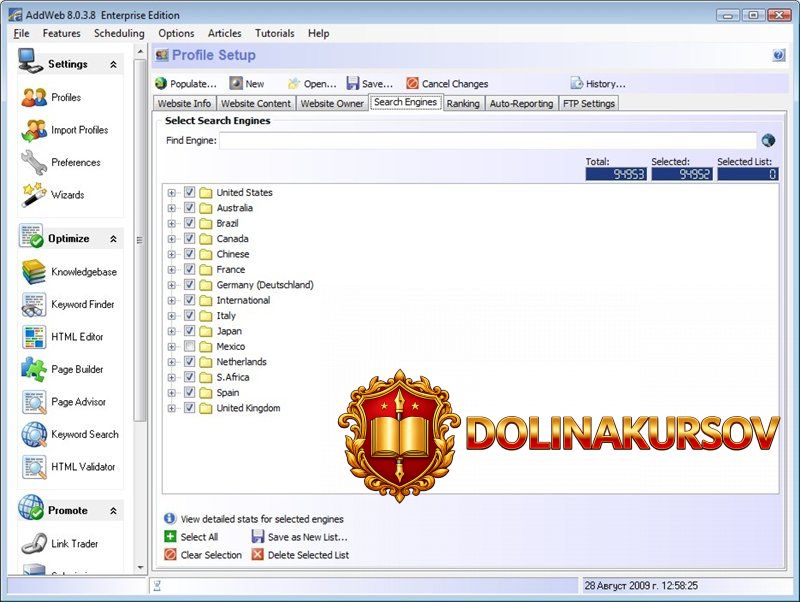
Task: Uncheck the Mexico search engines checkbox
Action: pyautogui.click(x=190, y=346)
